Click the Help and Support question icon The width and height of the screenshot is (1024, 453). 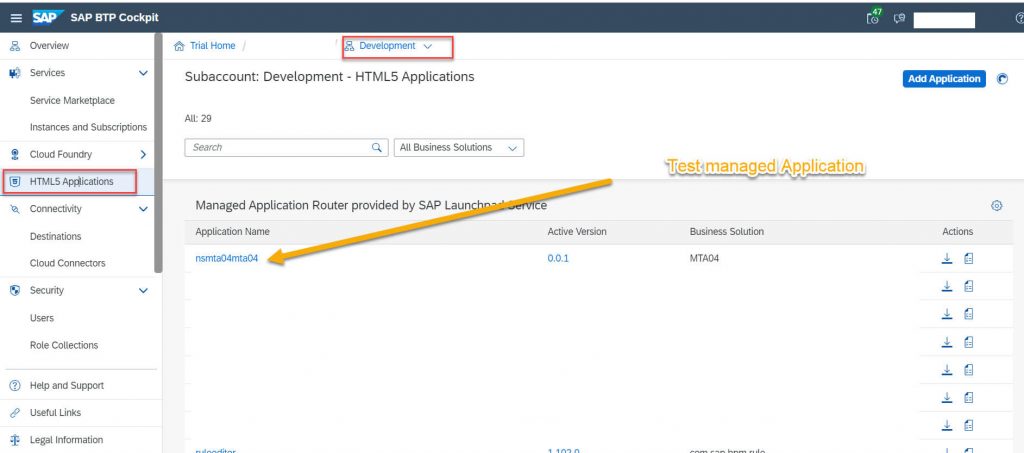pos(15,386)
